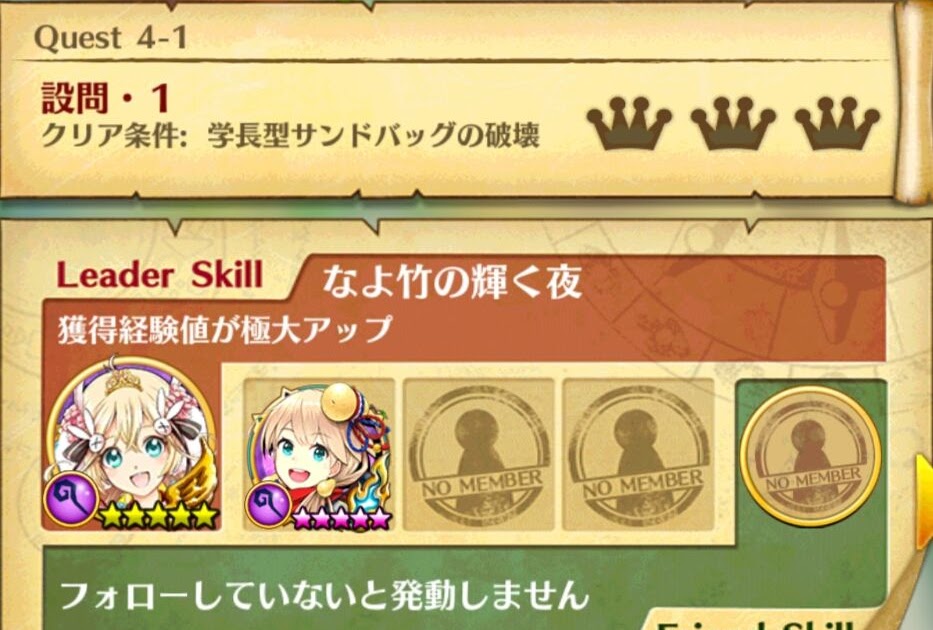Screen dimensions: 933x630
Task: Tap the skill name なよ竹の輝く夜
Action: click(452, 282)
